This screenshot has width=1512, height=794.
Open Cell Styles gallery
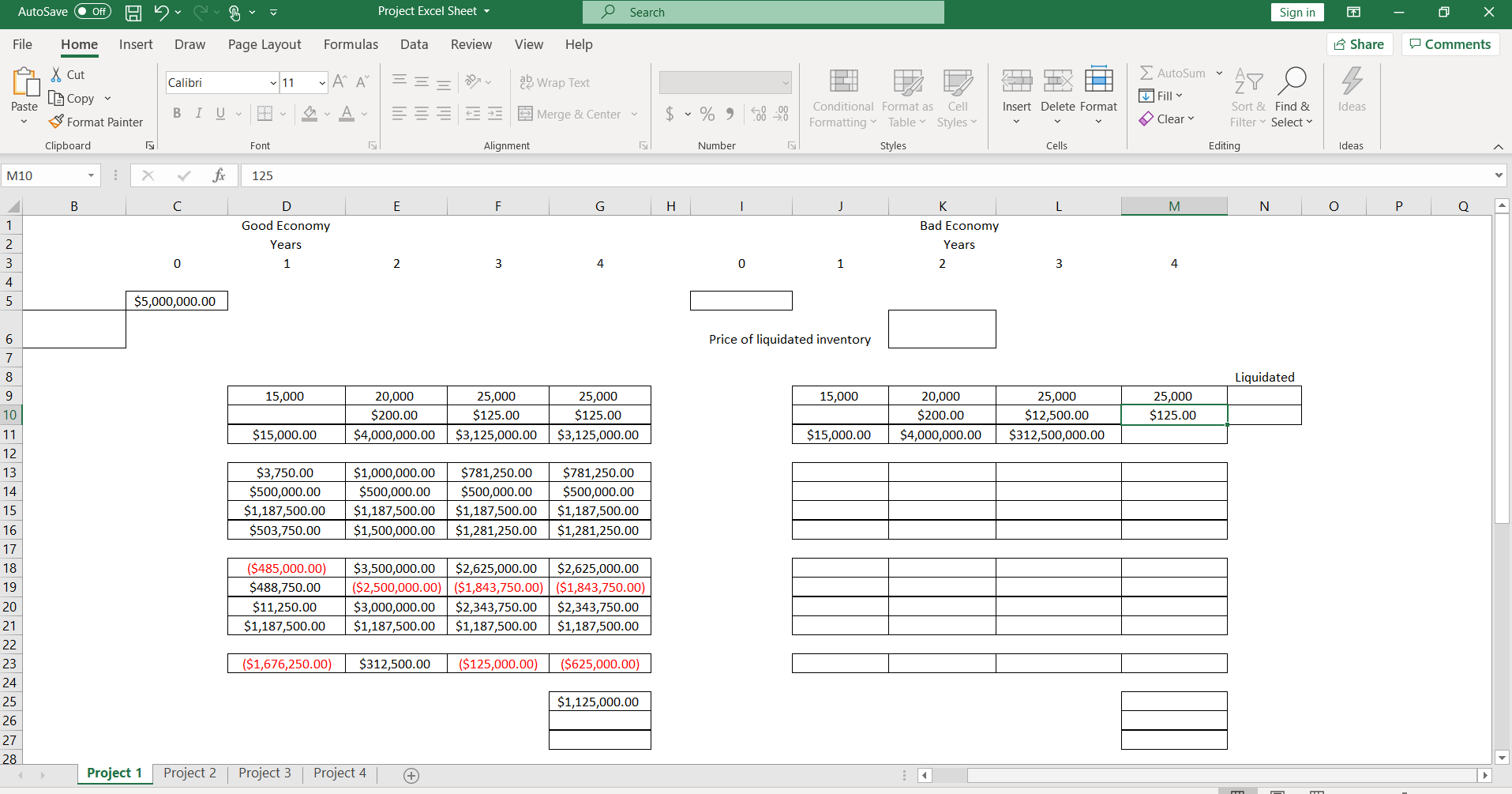[958, 98]
